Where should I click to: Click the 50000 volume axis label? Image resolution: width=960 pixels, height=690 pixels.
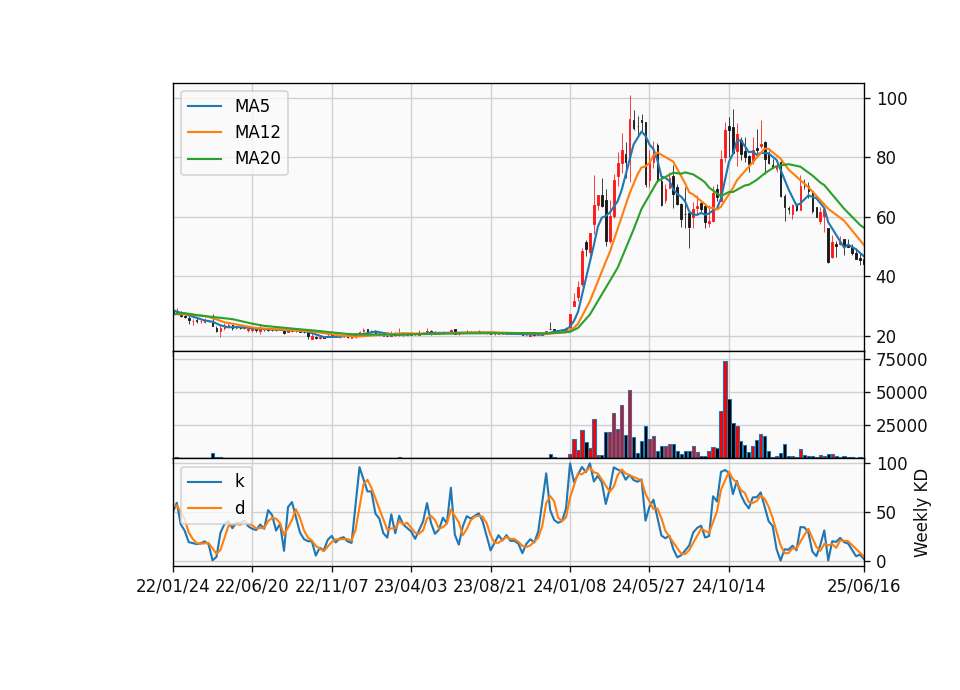coord(901,392)
